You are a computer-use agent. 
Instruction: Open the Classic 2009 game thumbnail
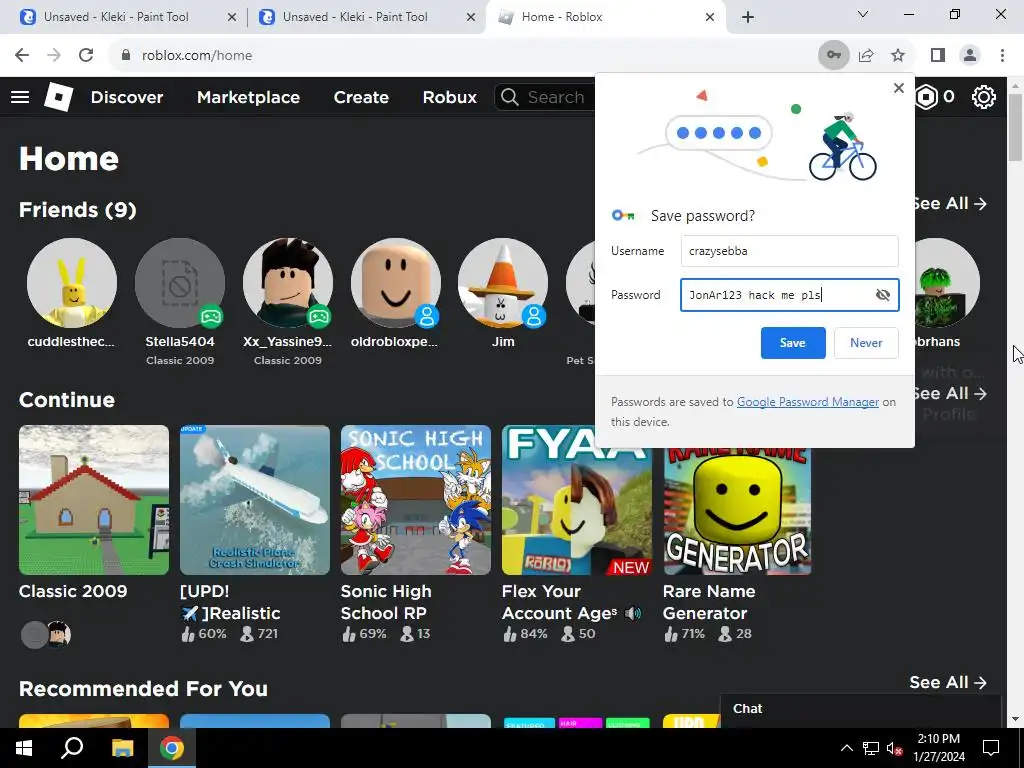(x=94, y=500)
